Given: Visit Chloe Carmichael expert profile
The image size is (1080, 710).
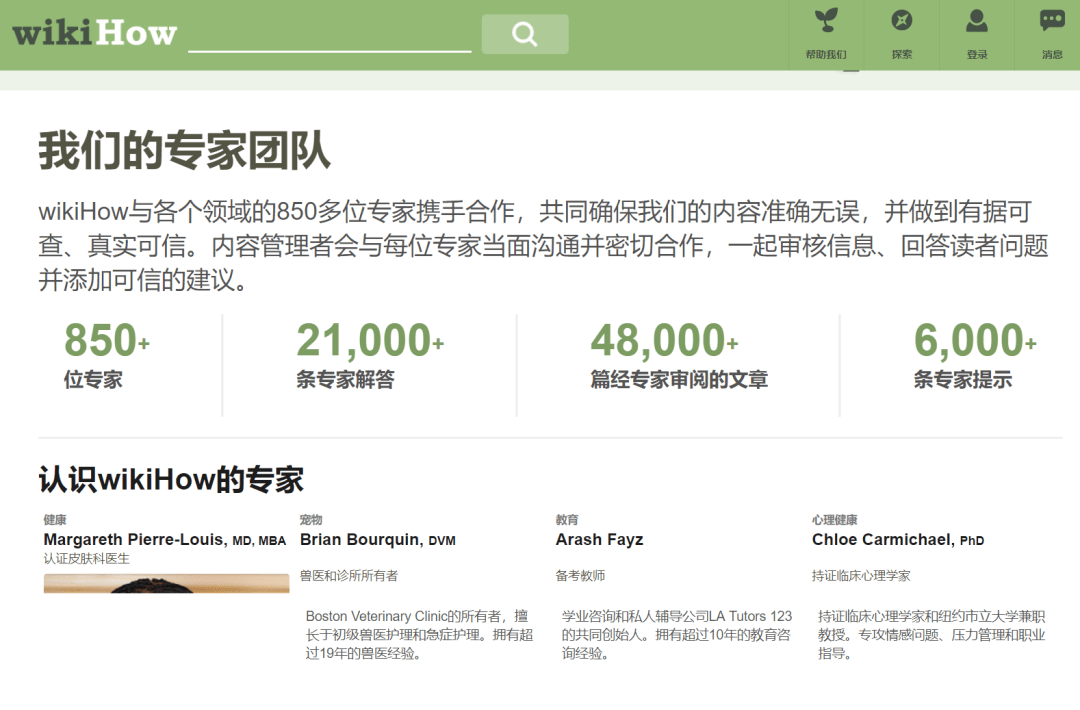Looking at the screenshot, I should [882, 540].
